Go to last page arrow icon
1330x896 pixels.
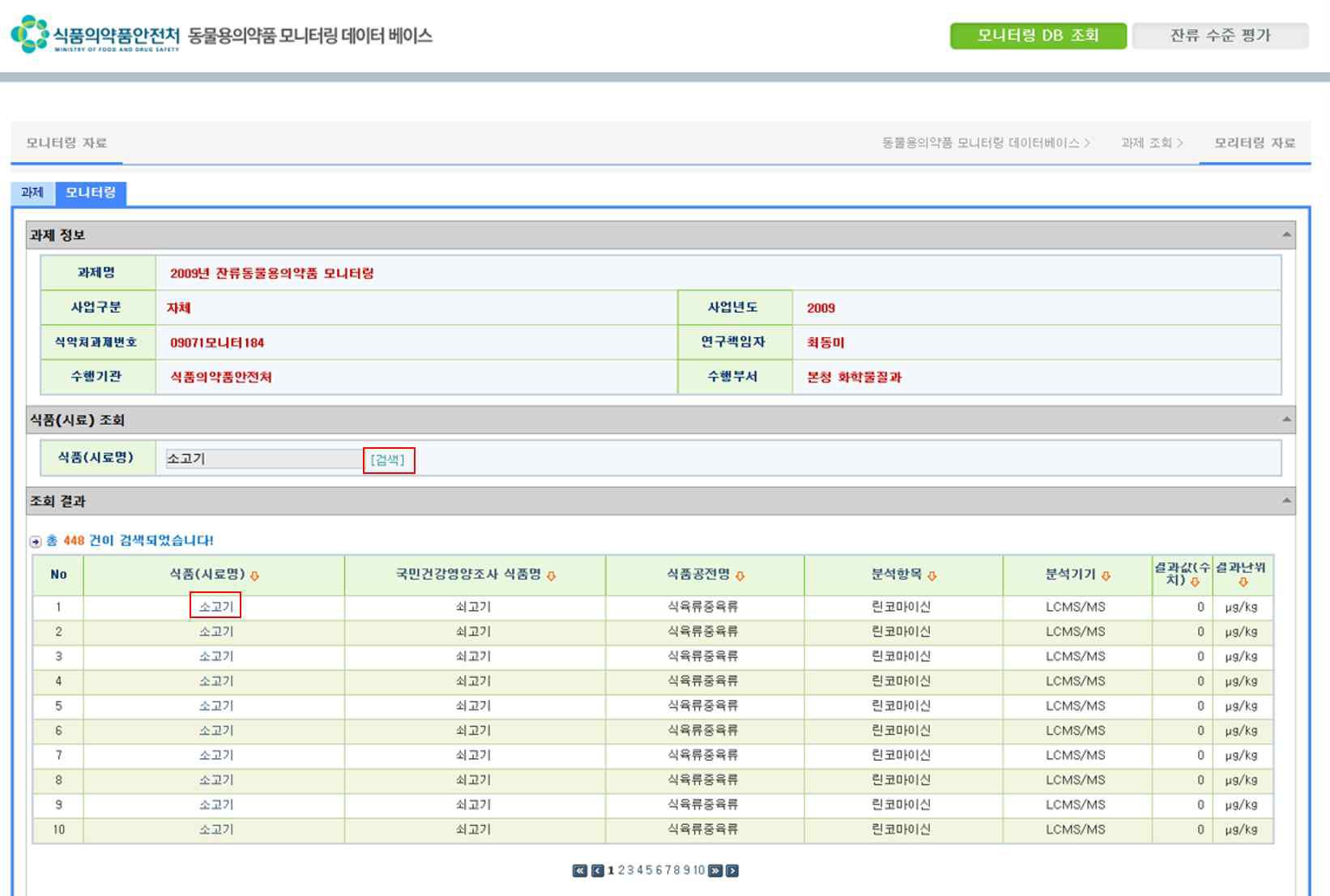[x=732, y=871]
